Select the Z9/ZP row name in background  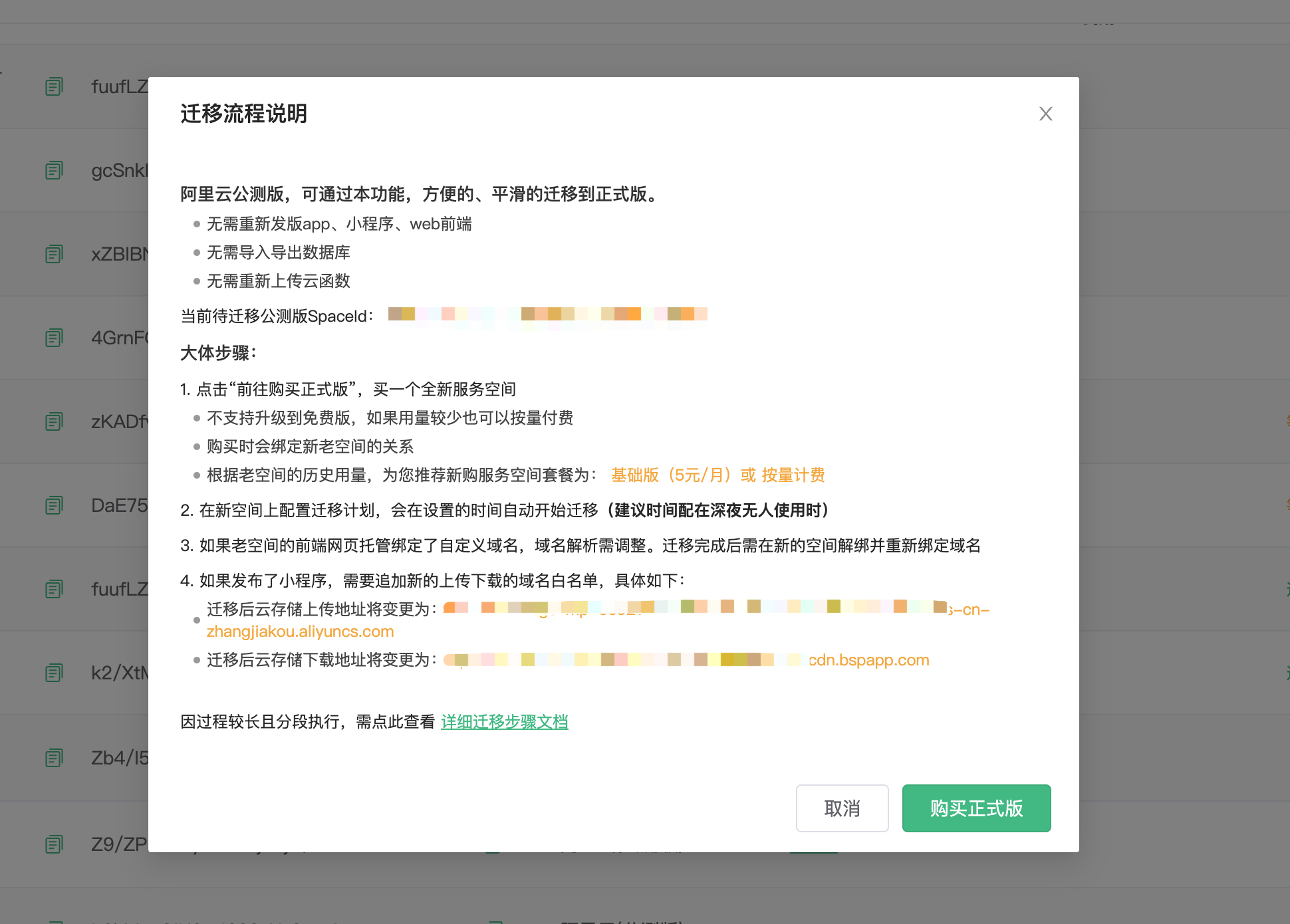120,844
